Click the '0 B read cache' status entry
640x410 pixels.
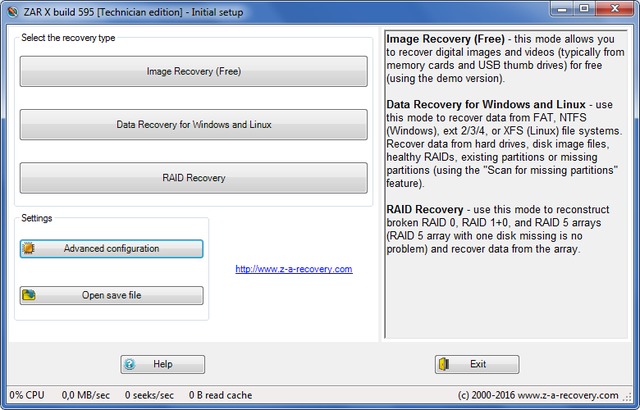coord(220,395)
